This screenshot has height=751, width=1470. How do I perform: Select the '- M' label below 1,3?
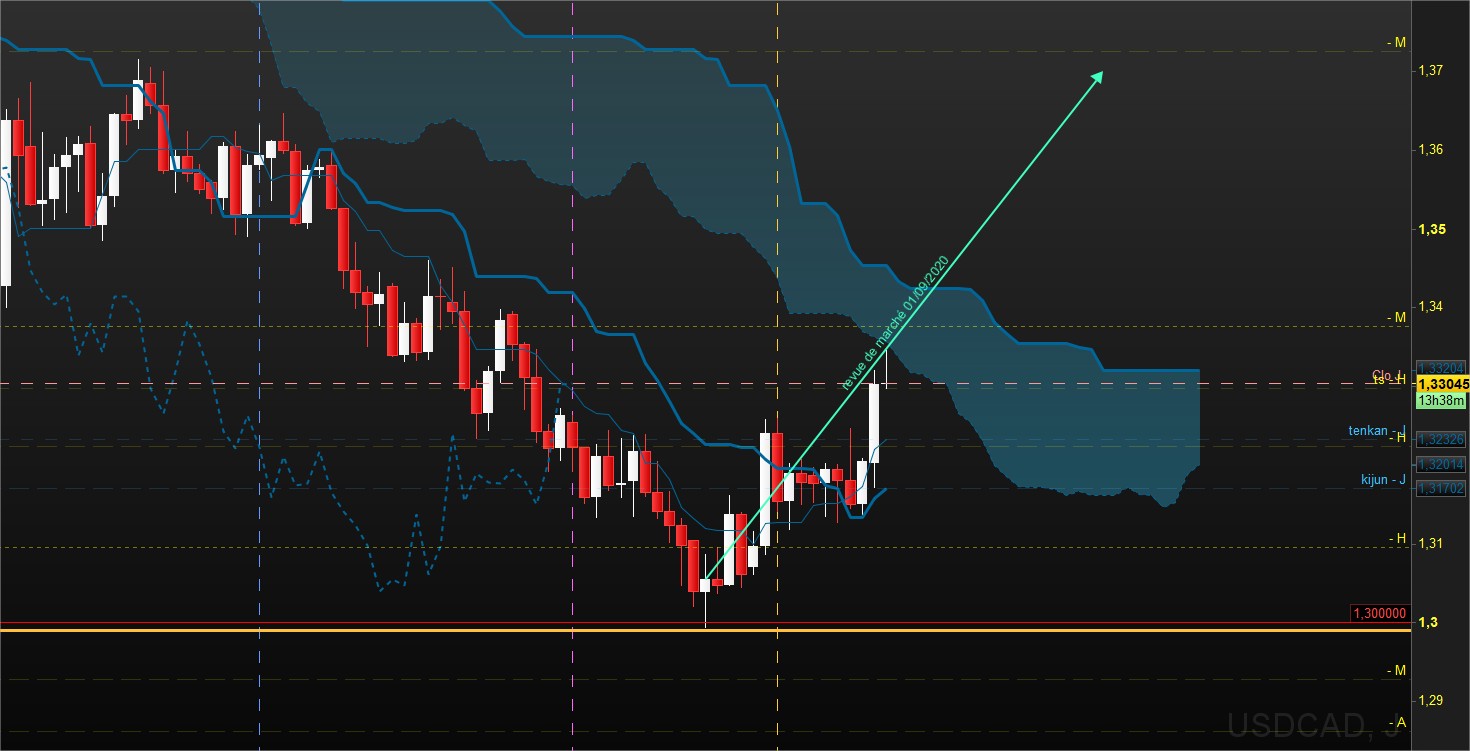[1397, 669]
